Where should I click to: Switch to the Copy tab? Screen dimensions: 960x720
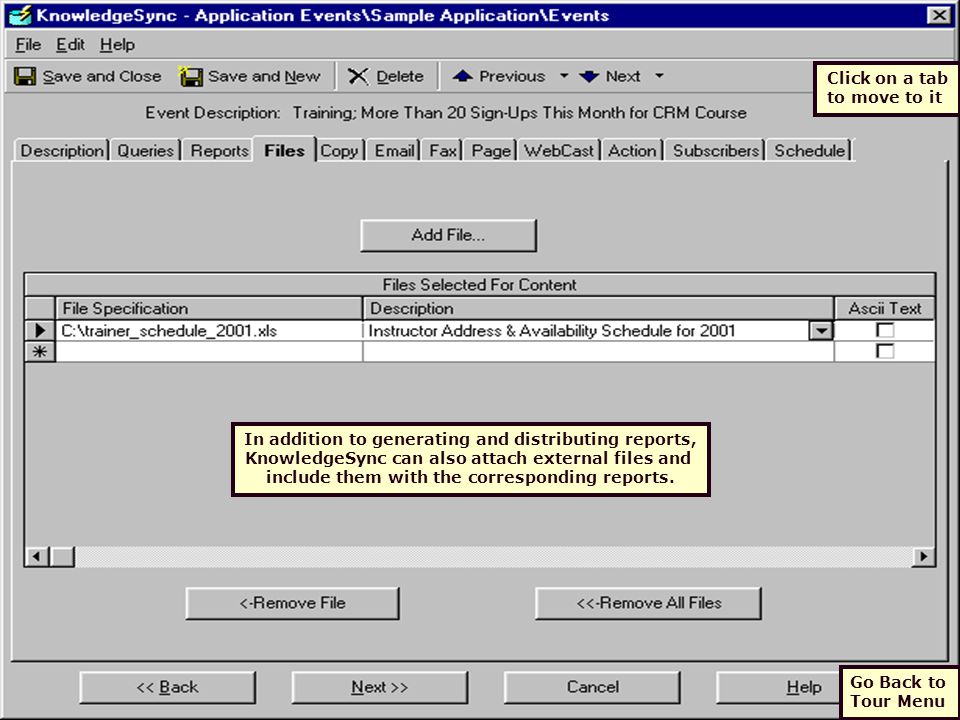pos(339,151)
